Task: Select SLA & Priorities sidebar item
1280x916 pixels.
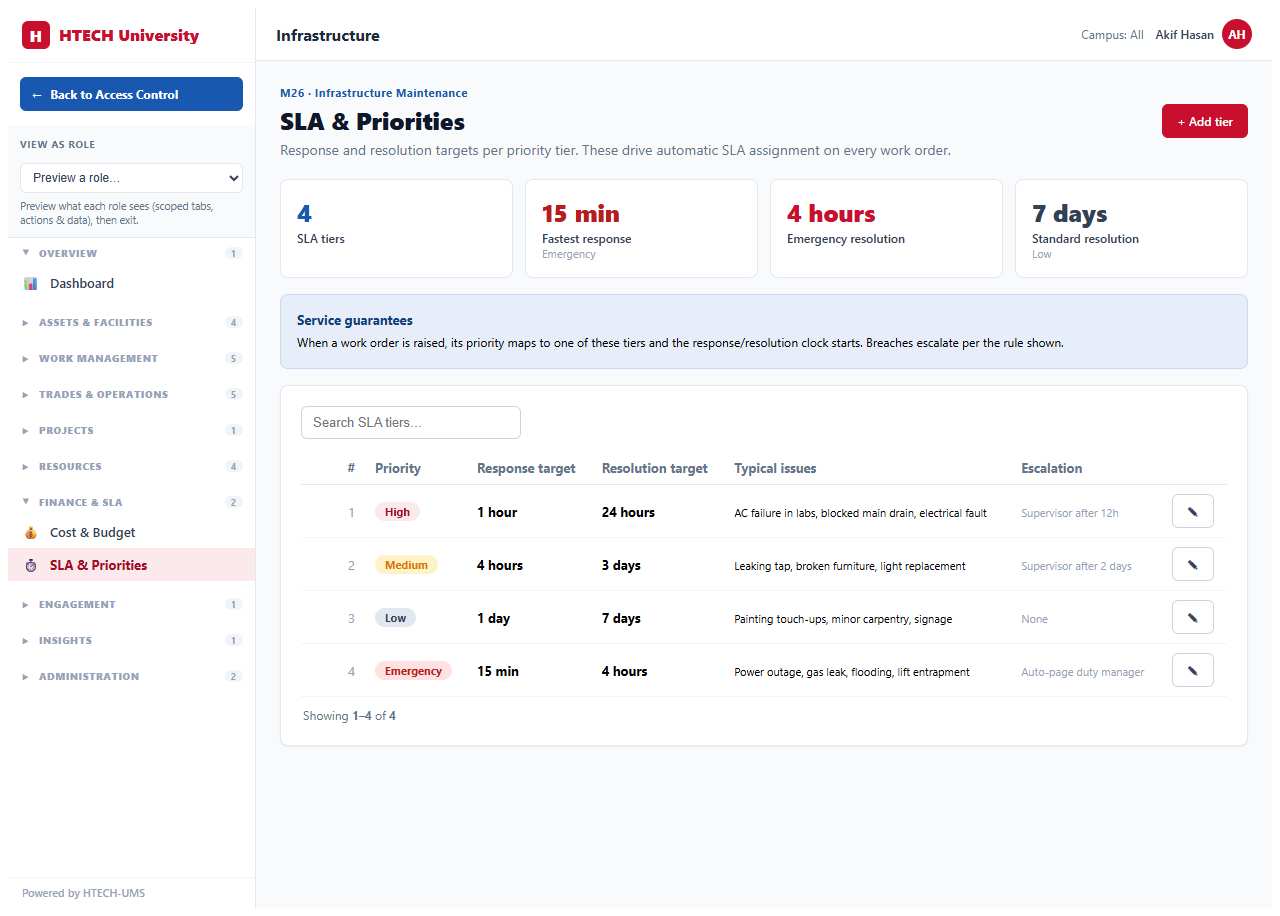Action: pos(131,565)
